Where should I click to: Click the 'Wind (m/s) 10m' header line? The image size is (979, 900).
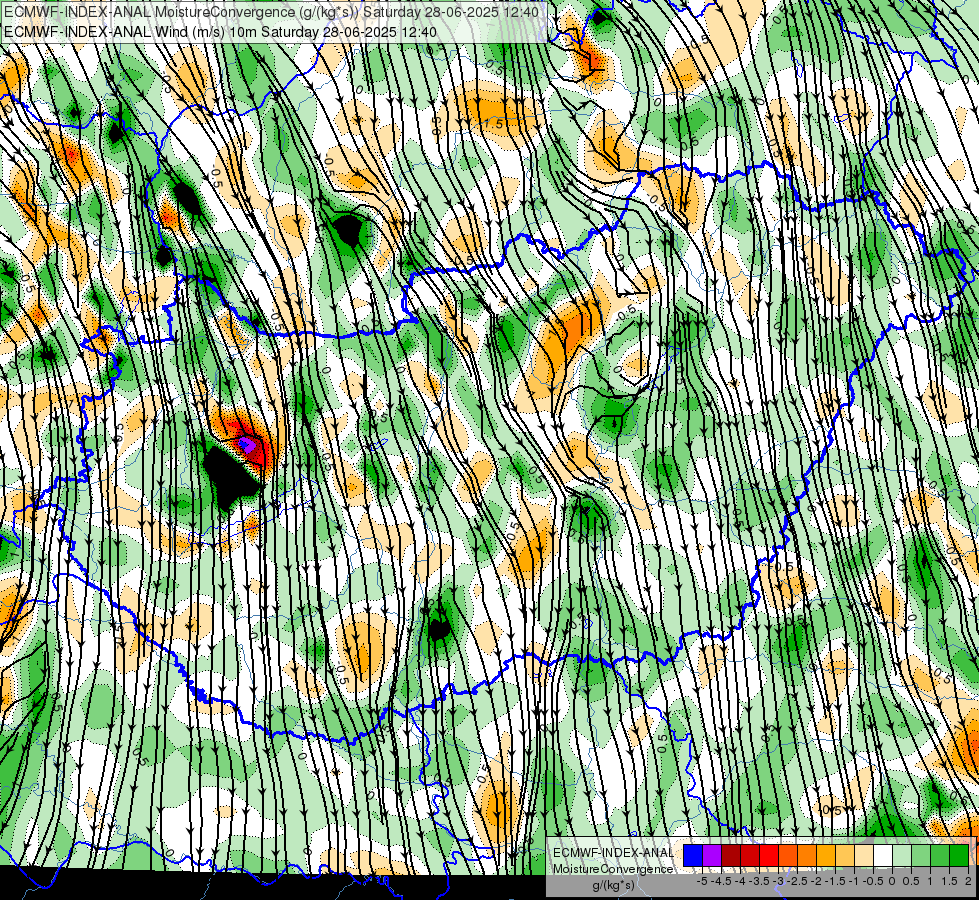(220, 31)
